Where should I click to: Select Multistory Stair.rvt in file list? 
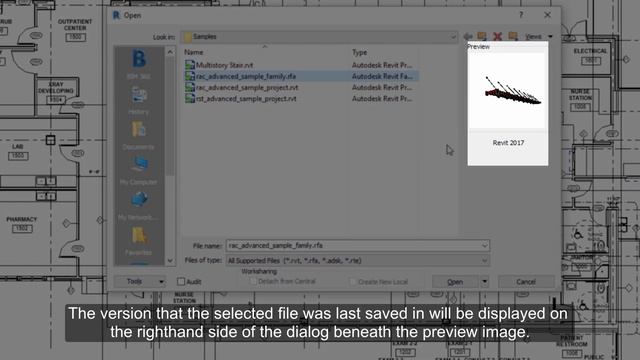pos(224,65)
